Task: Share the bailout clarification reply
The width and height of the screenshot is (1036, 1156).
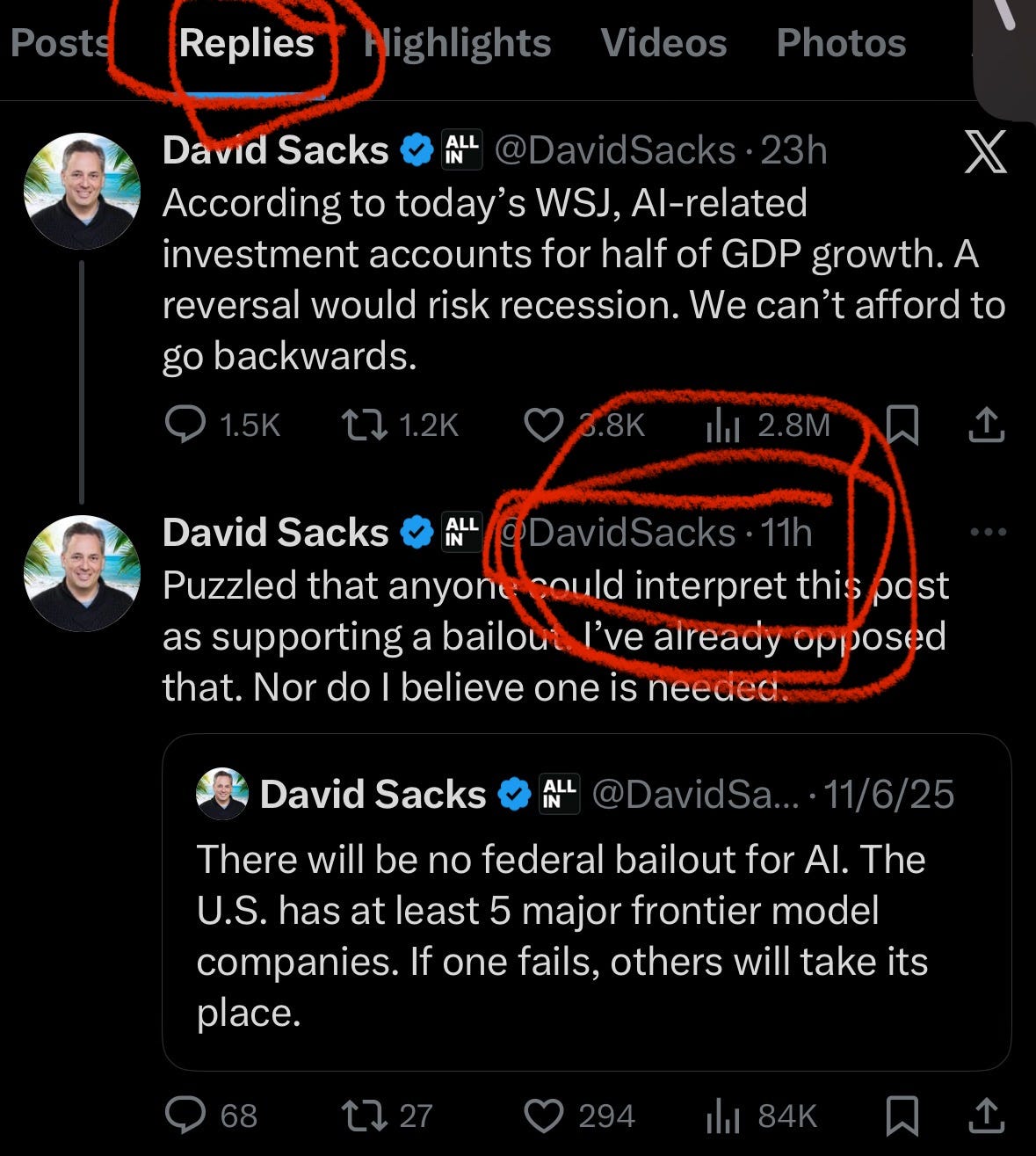Action: [x=986, y=1116]
